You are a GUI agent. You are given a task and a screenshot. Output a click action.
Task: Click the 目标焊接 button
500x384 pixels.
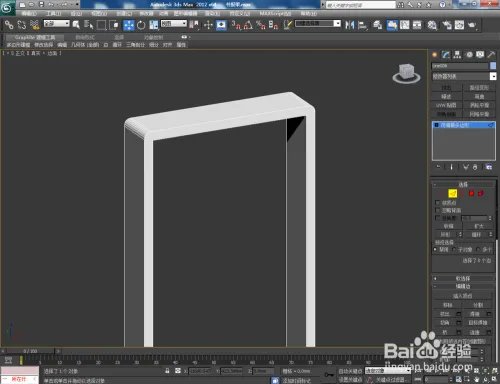(478, 323)
